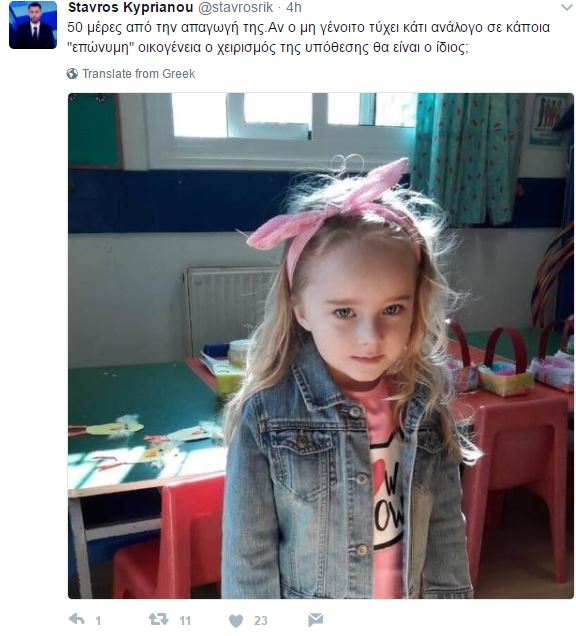The width and height of the screenshot is (576, 636).
Task: Click the second line of the Greek tweet text
Action: click(x=268, y=48)
